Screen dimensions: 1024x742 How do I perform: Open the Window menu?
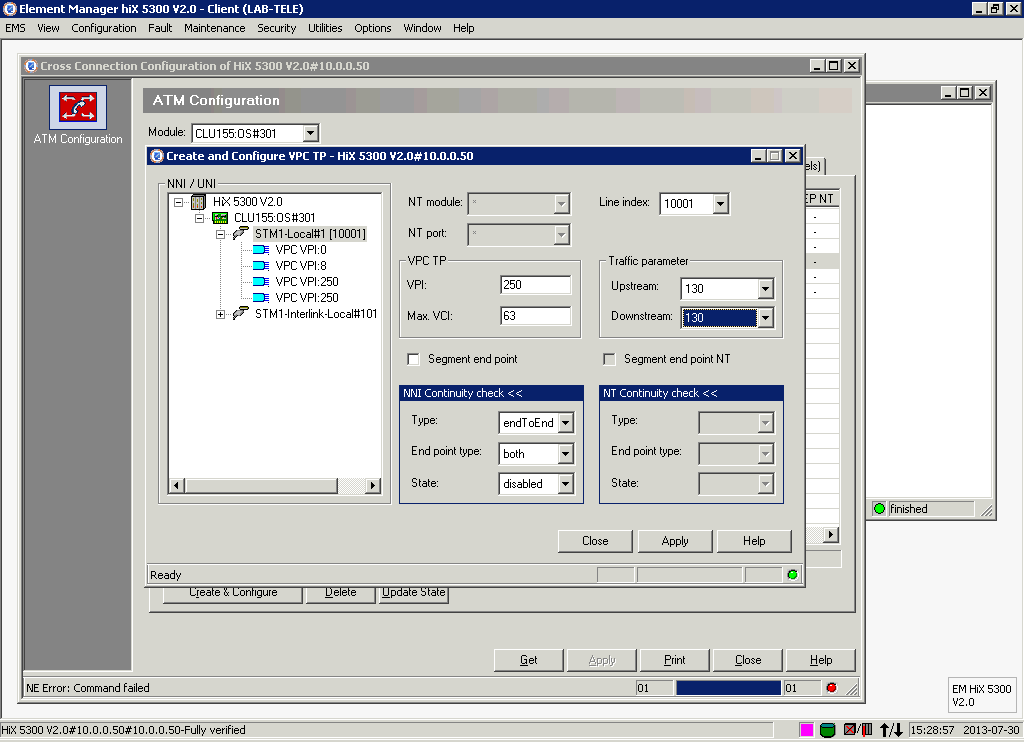(x=423, y=28)
